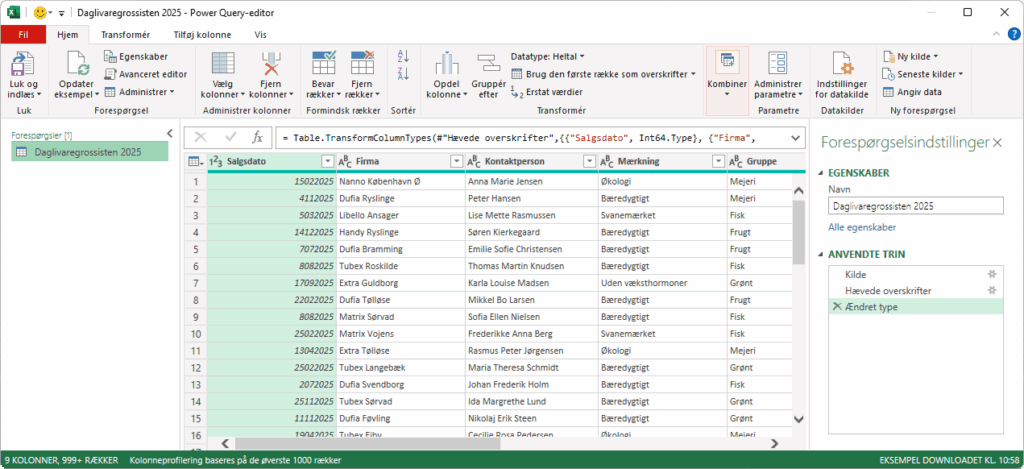Click Erstat værdier
This screenshot has height=469, width=1024.
547,92
